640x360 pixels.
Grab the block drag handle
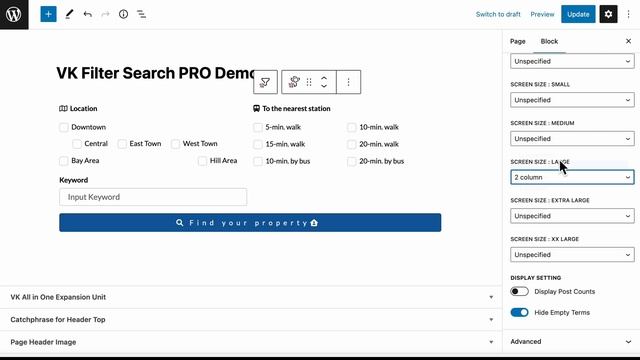pos(309,82)
